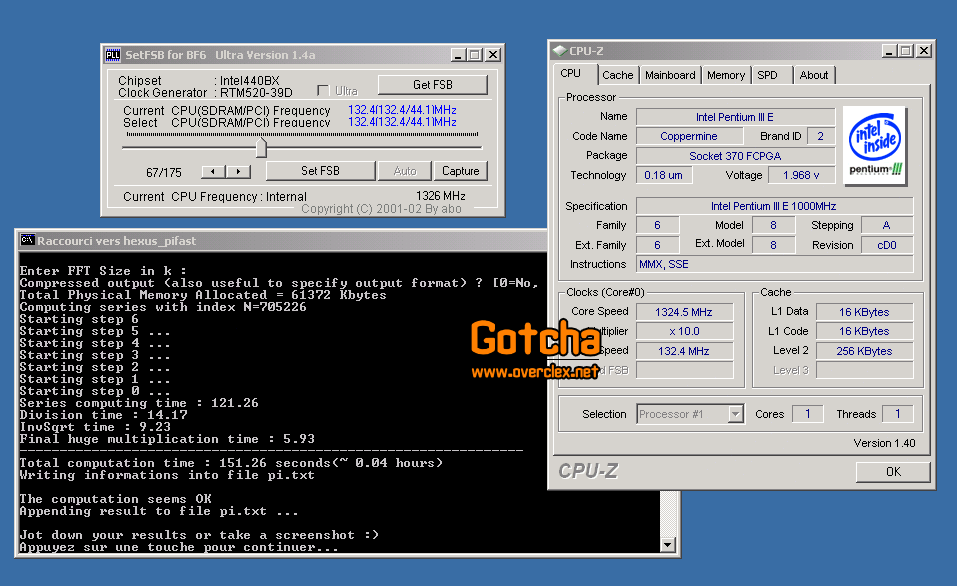Click 'The computation seems OK' console line
The image size is (957, 586).
tap(115, 499)
